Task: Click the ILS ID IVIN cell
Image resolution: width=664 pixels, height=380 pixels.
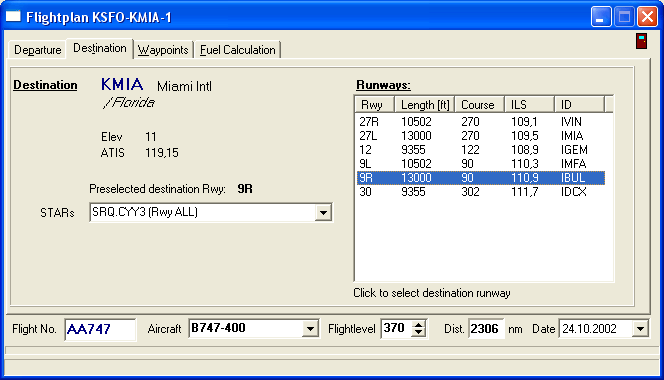Action: tap(571, 122)
